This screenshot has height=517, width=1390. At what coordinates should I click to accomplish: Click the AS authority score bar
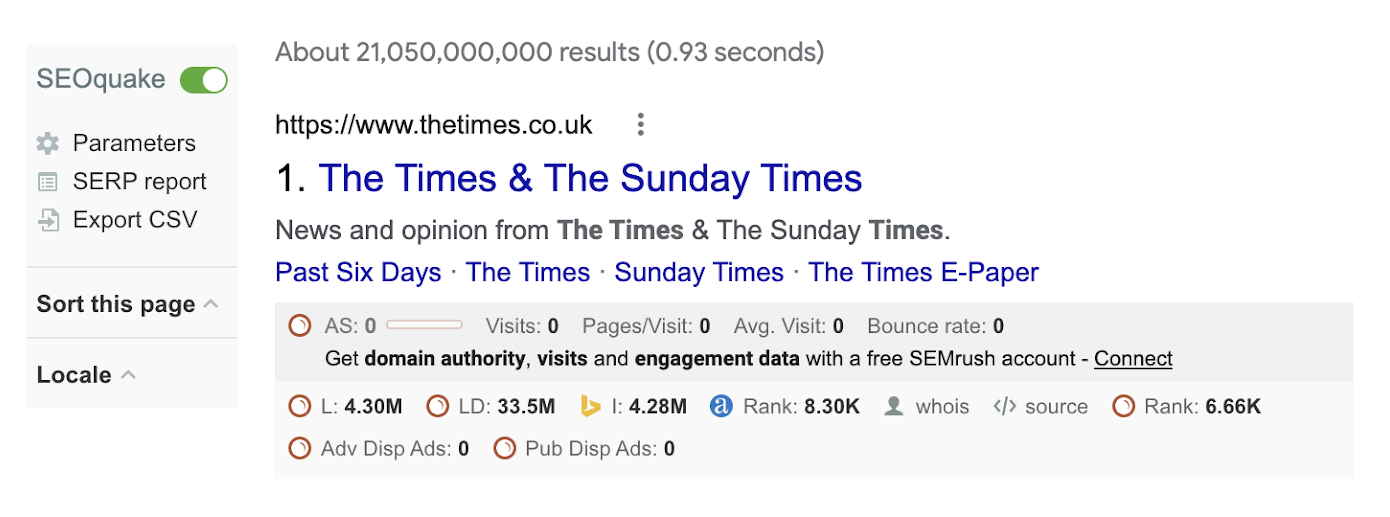[424, 325]
